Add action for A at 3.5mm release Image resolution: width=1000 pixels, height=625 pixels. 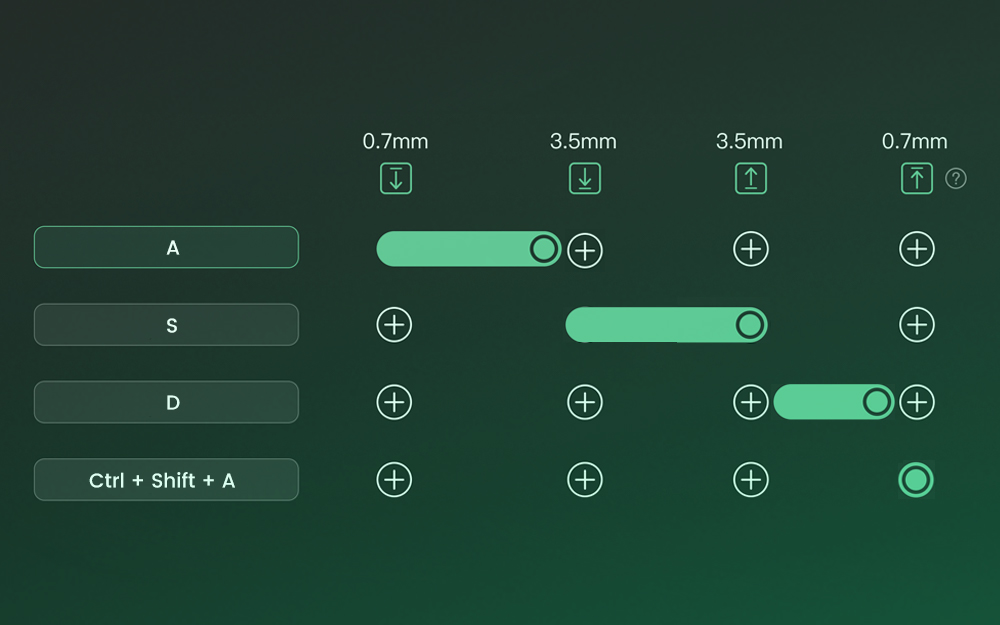[751, 249]
